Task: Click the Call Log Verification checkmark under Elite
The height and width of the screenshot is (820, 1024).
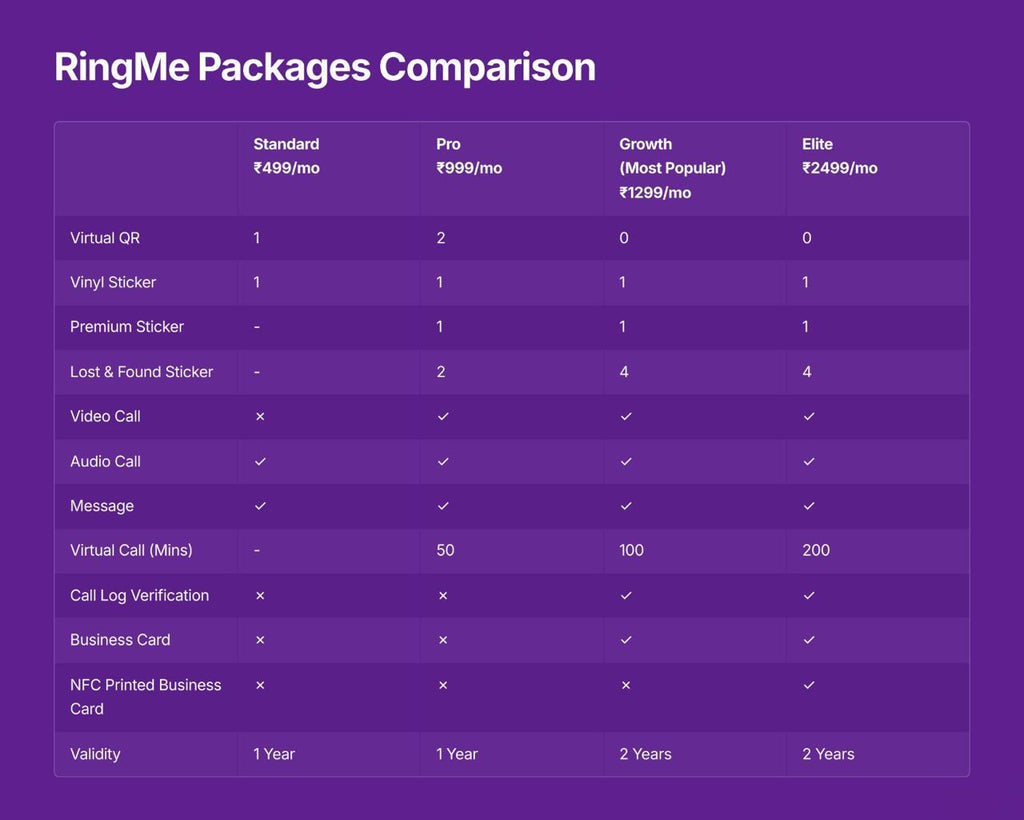Action: click(x=809, y=595)
